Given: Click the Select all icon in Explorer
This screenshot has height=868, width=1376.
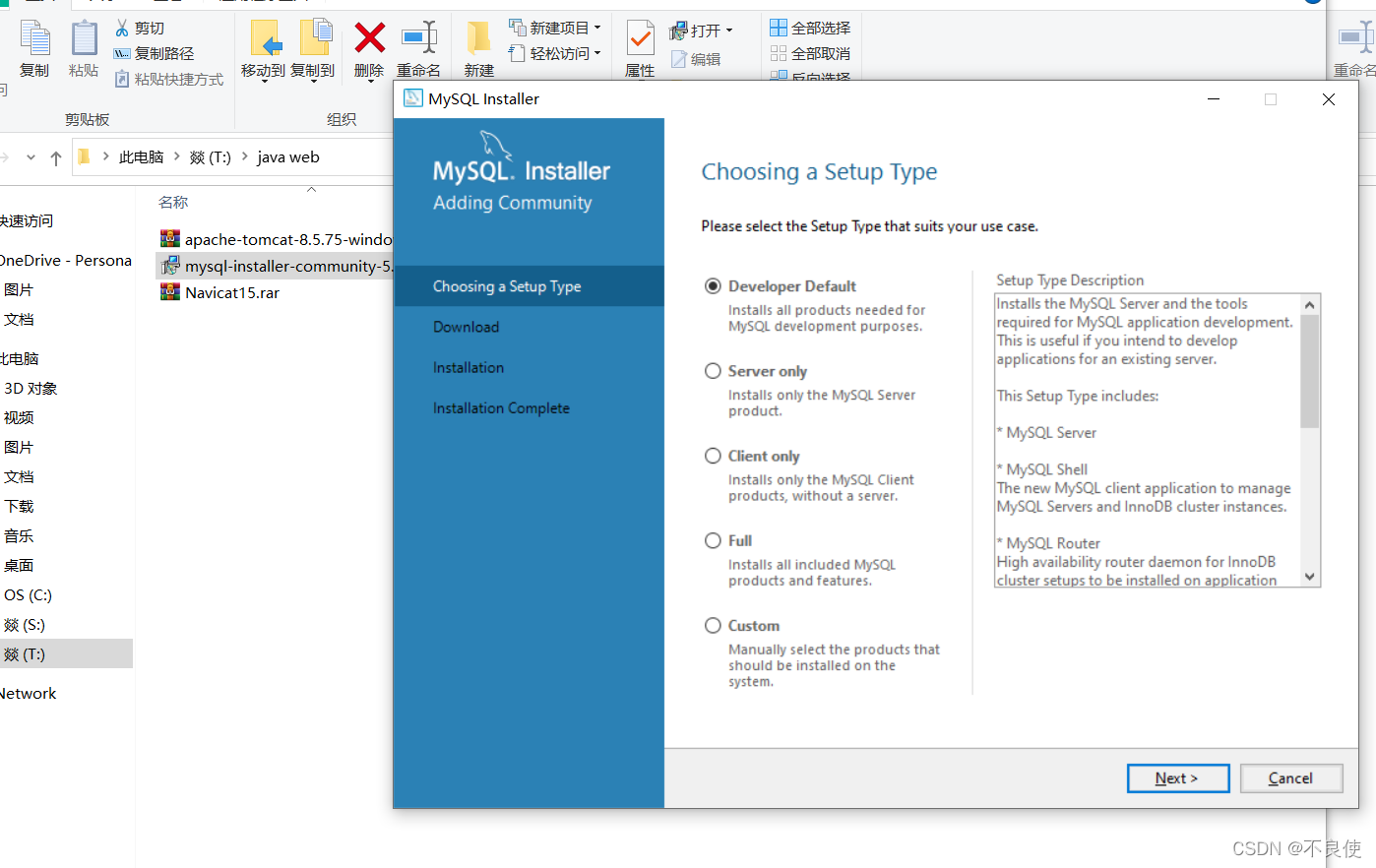Looking at the screenshot, I should point(779,28).
